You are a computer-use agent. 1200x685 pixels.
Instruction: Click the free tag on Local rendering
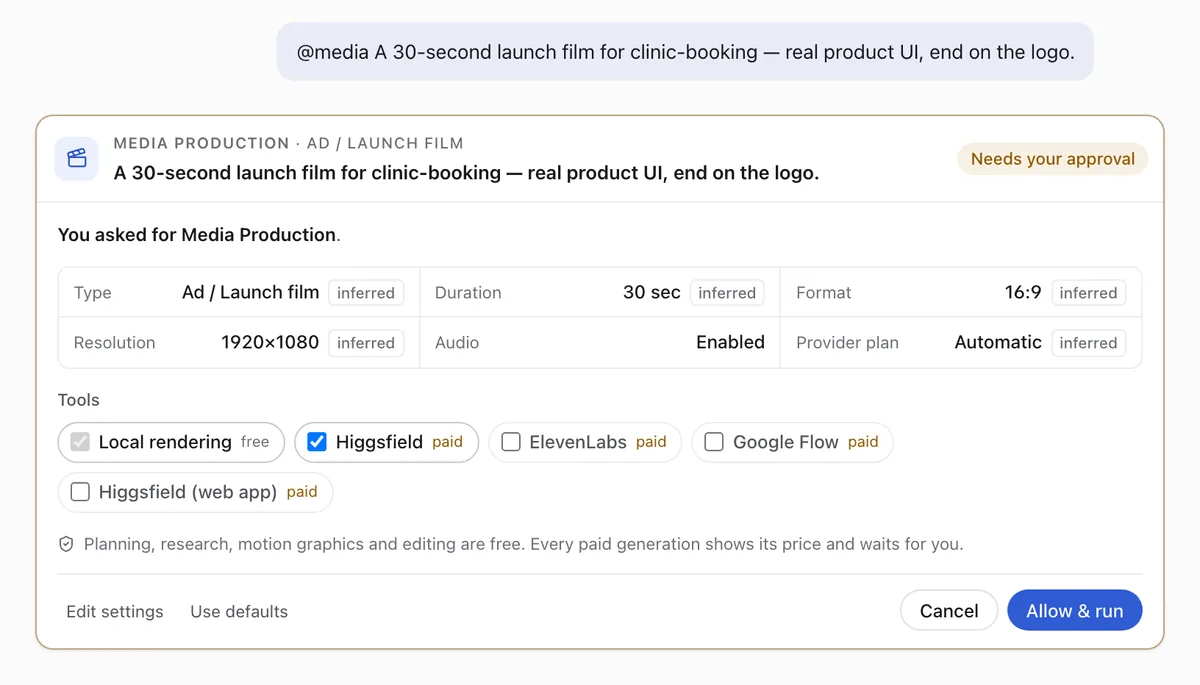255,442
